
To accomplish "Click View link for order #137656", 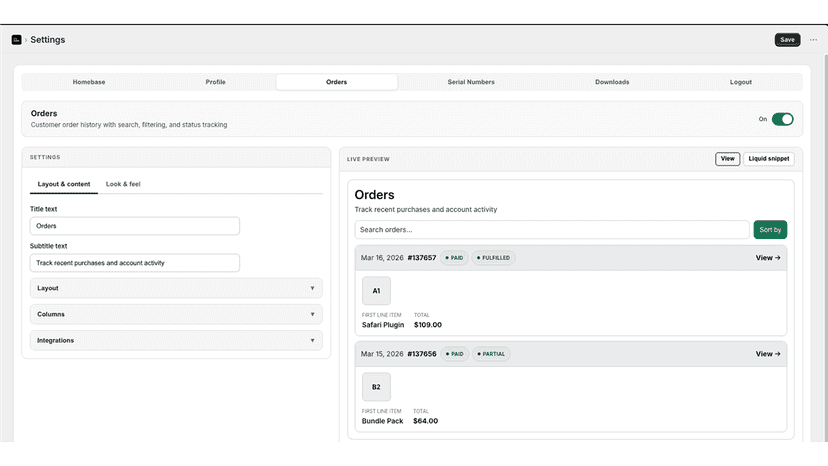I will click(x=768, y=354).
